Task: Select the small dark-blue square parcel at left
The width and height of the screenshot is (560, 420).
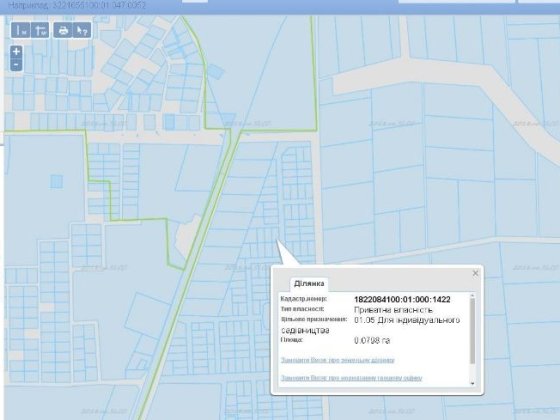Action: tap(56, 181)
